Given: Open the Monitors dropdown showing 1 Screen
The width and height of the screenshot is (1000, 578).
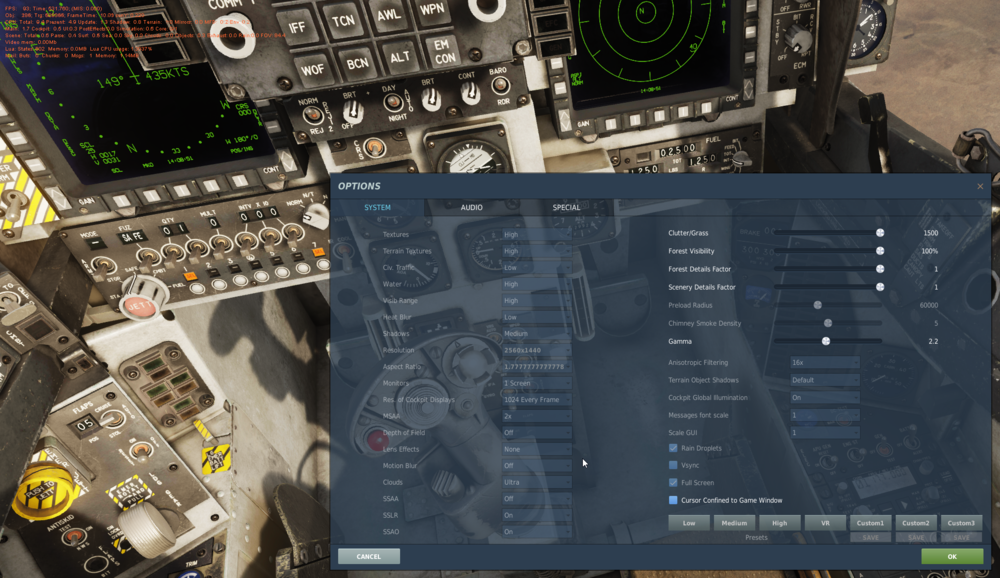Looking at the screenshot, I should (536, 383).
